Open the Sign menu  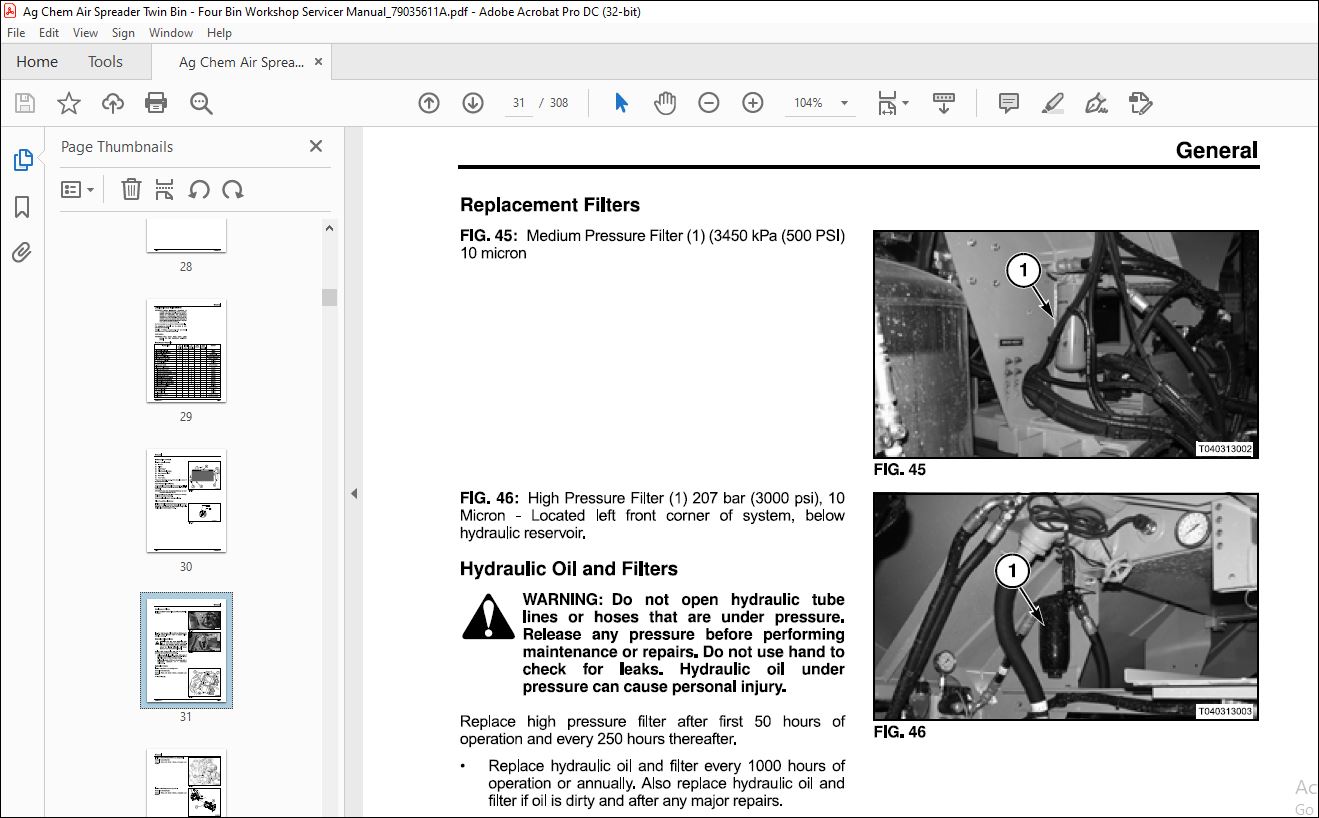pos(124,33)
